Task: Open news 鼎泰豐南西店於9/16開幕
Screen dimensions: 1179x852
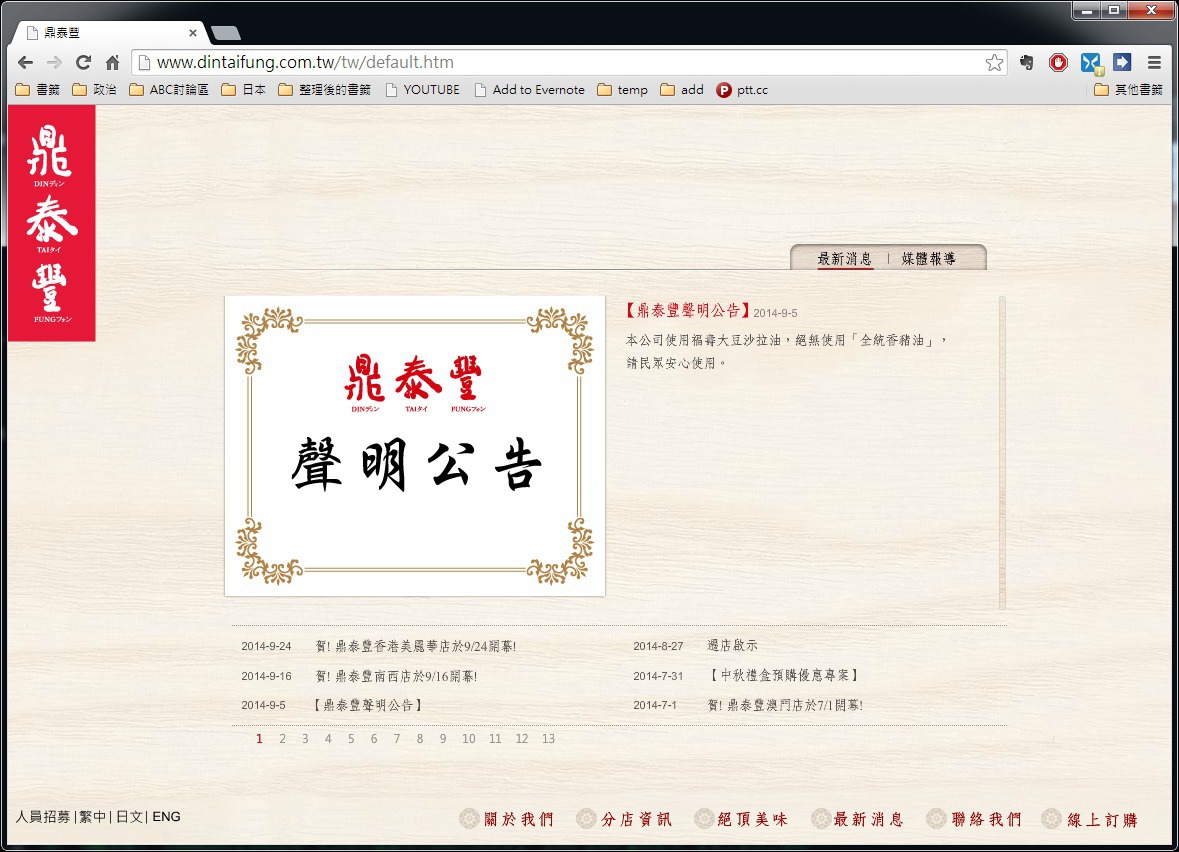Action: (396, 676)
